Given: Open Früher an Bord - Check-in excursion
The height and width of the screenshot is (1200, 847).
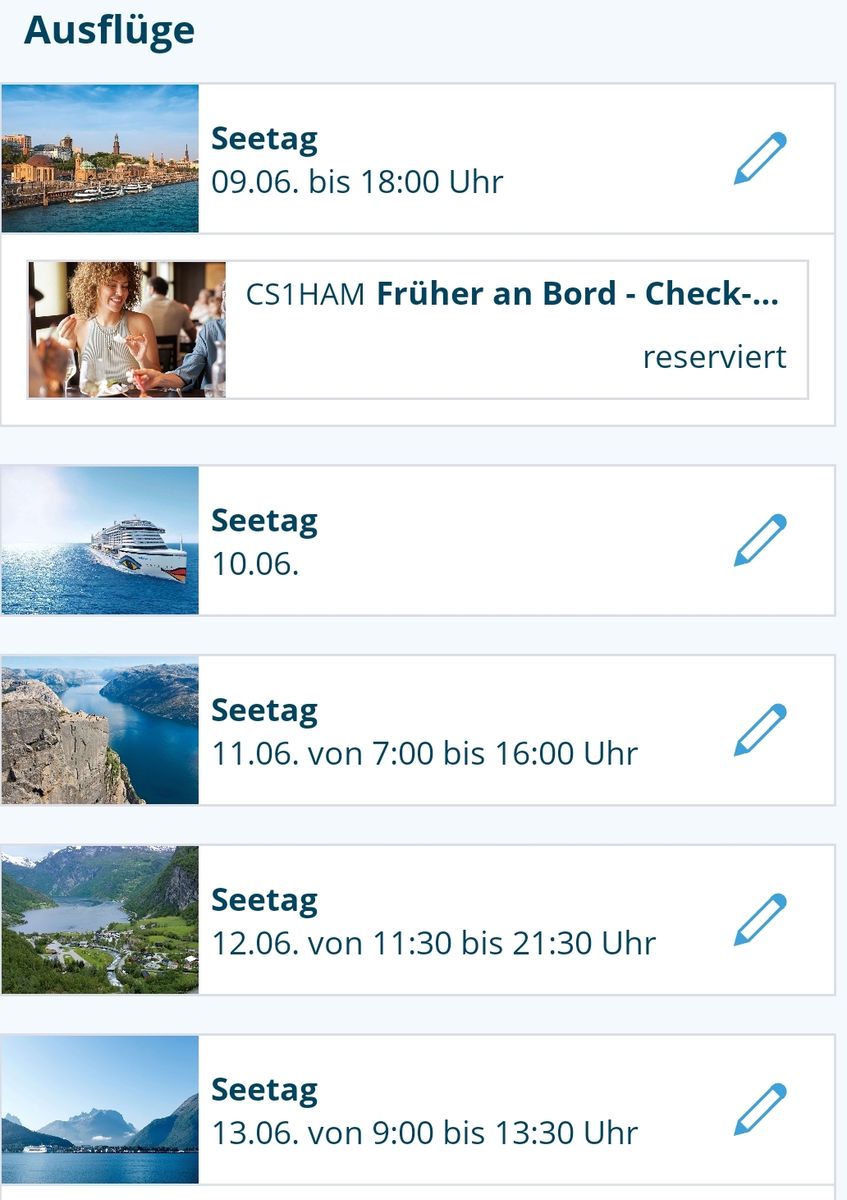Looking at the screenshot, I should [577, 294].
